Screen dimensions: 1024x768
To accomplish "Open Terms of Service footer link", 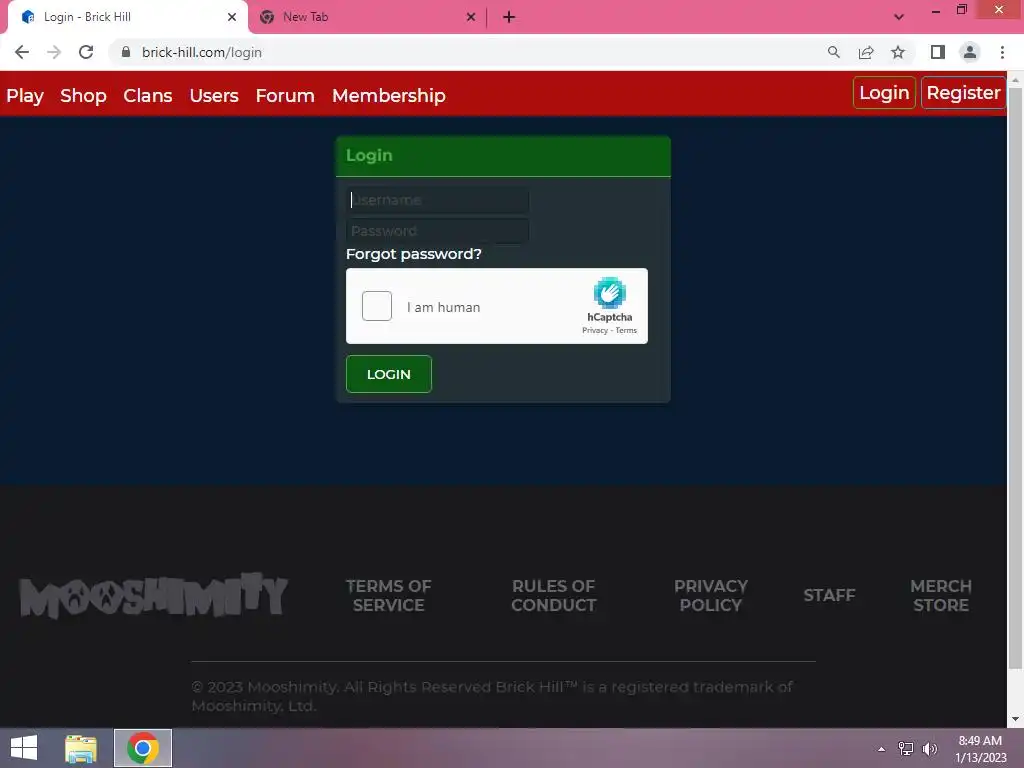I will (x=389, y=595).
